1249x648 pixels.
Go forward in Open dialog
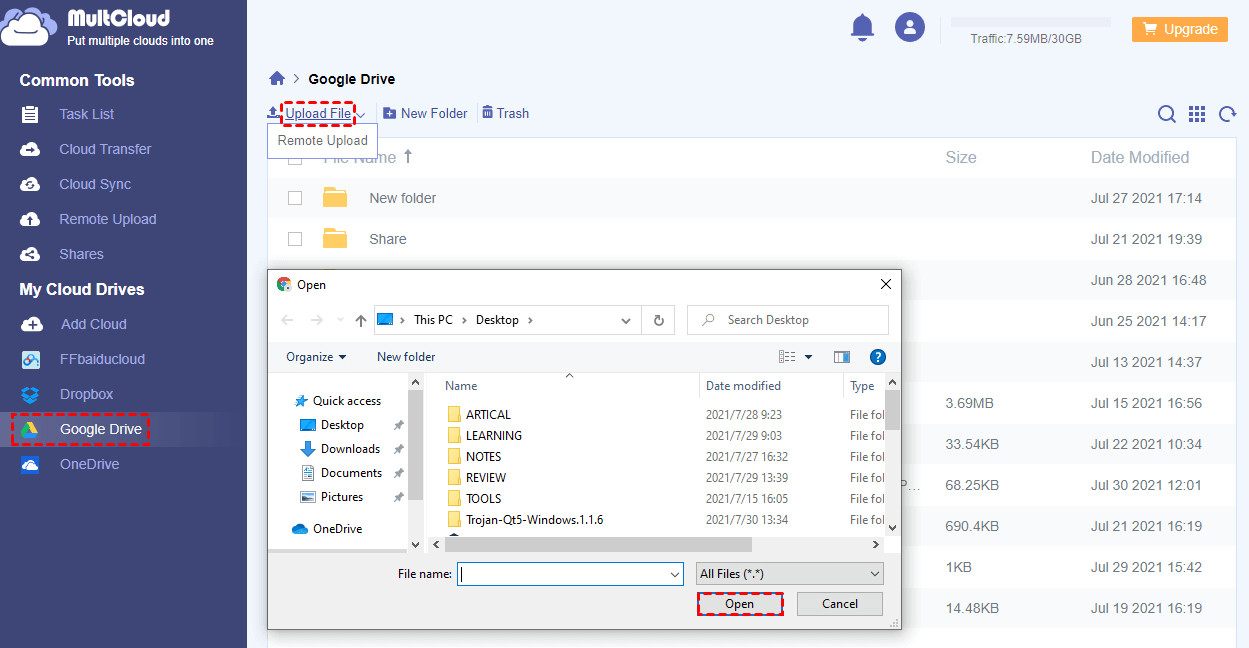pos(316,320)
